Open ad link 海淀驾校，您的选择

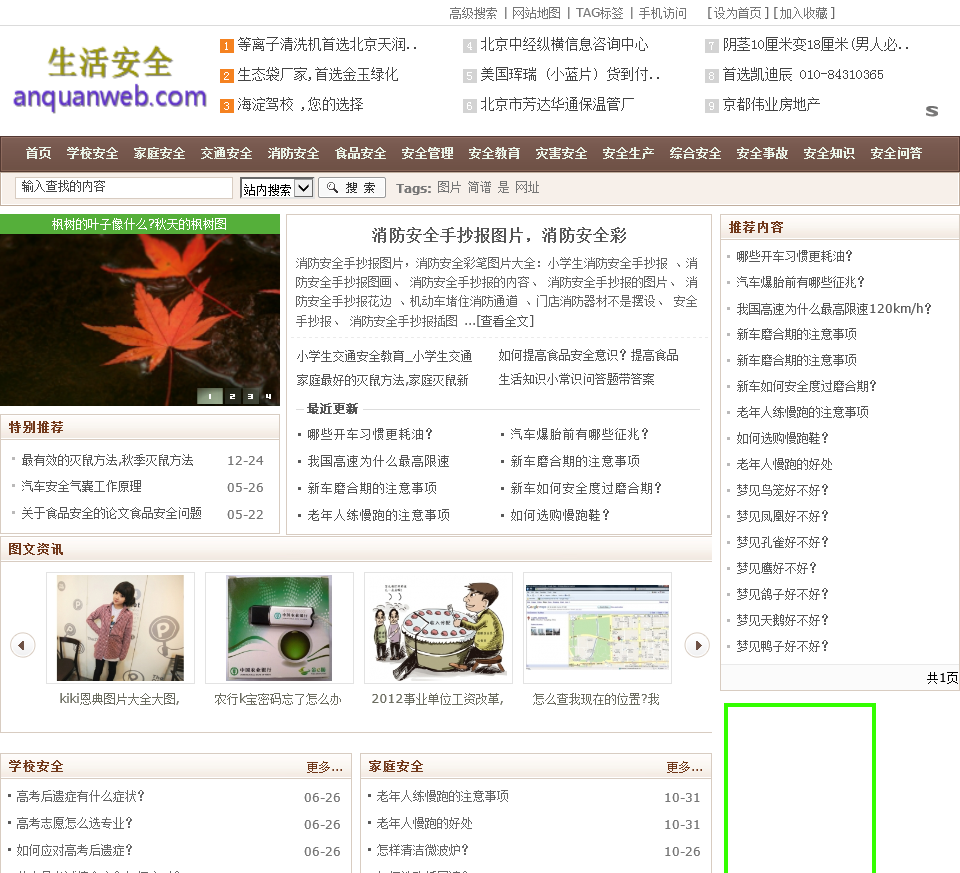pos(300,105)
